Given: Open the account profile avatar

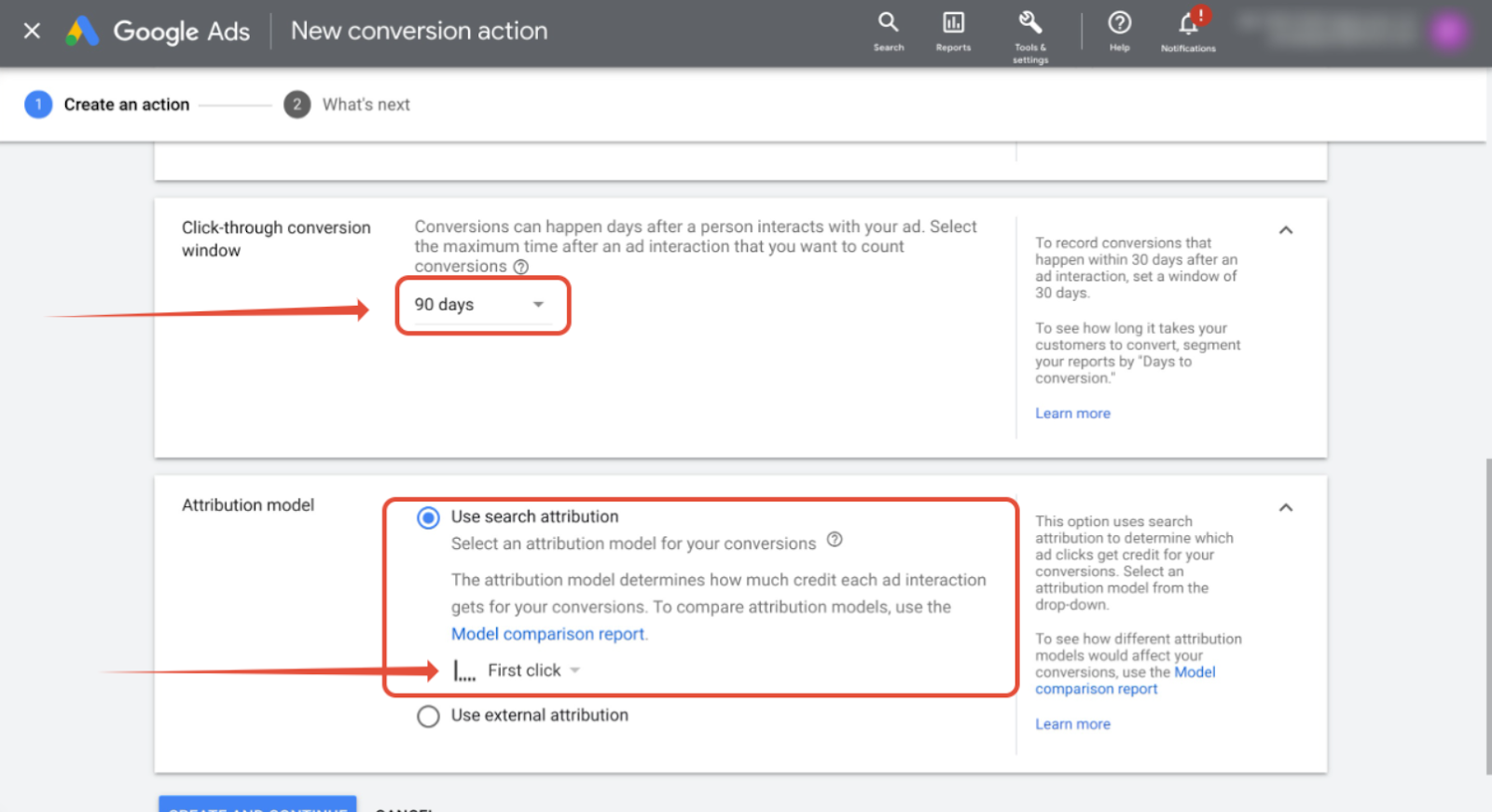Looking at the screenshot, I should point(1448,32).
